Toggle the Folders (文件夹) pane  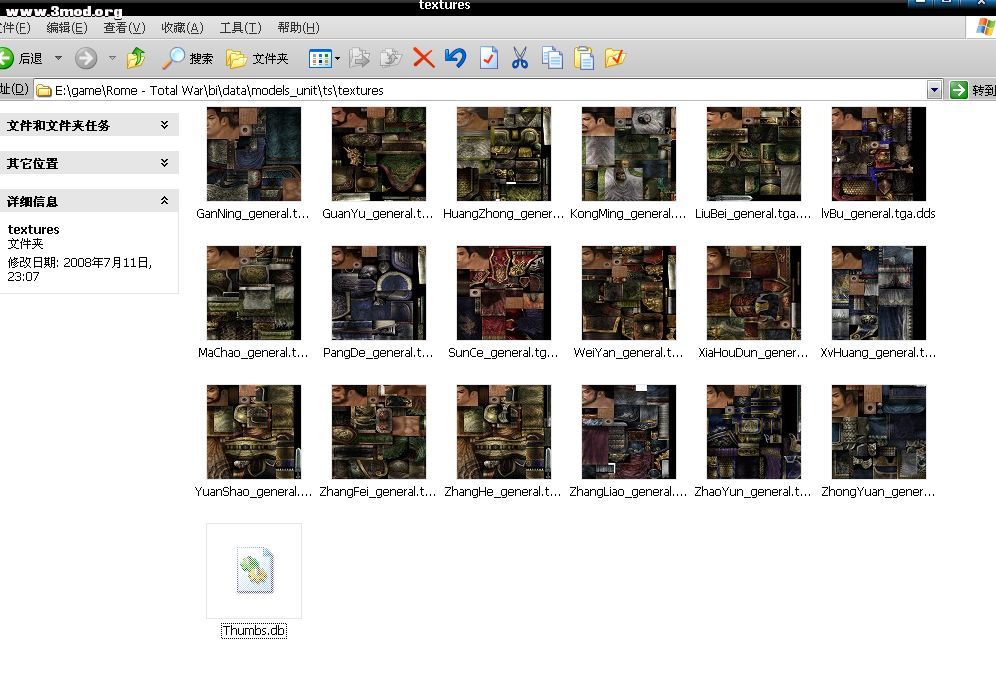click(258, 59)
